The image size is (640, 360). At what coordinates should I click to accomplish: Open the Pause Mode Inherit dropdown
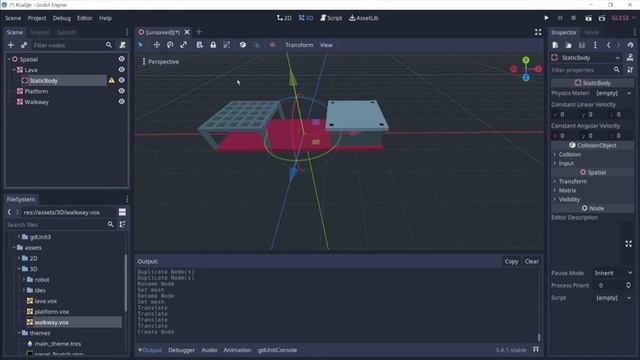point(613,273)
